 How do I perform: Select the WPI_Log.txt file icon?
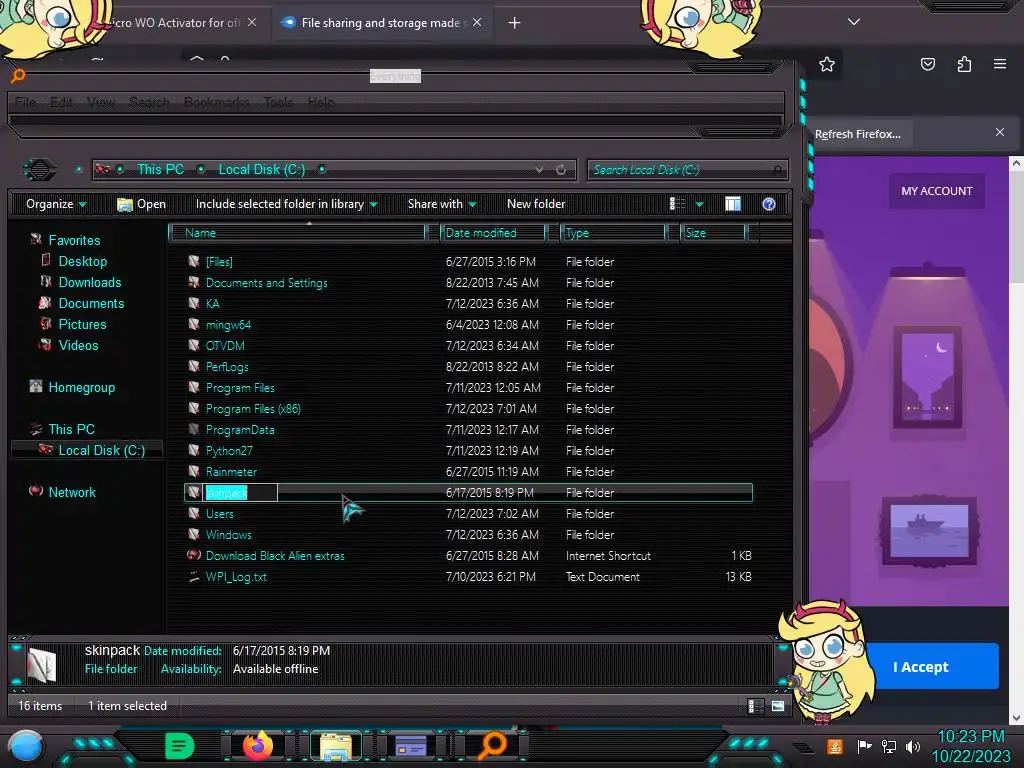click(x=194, y=577)
